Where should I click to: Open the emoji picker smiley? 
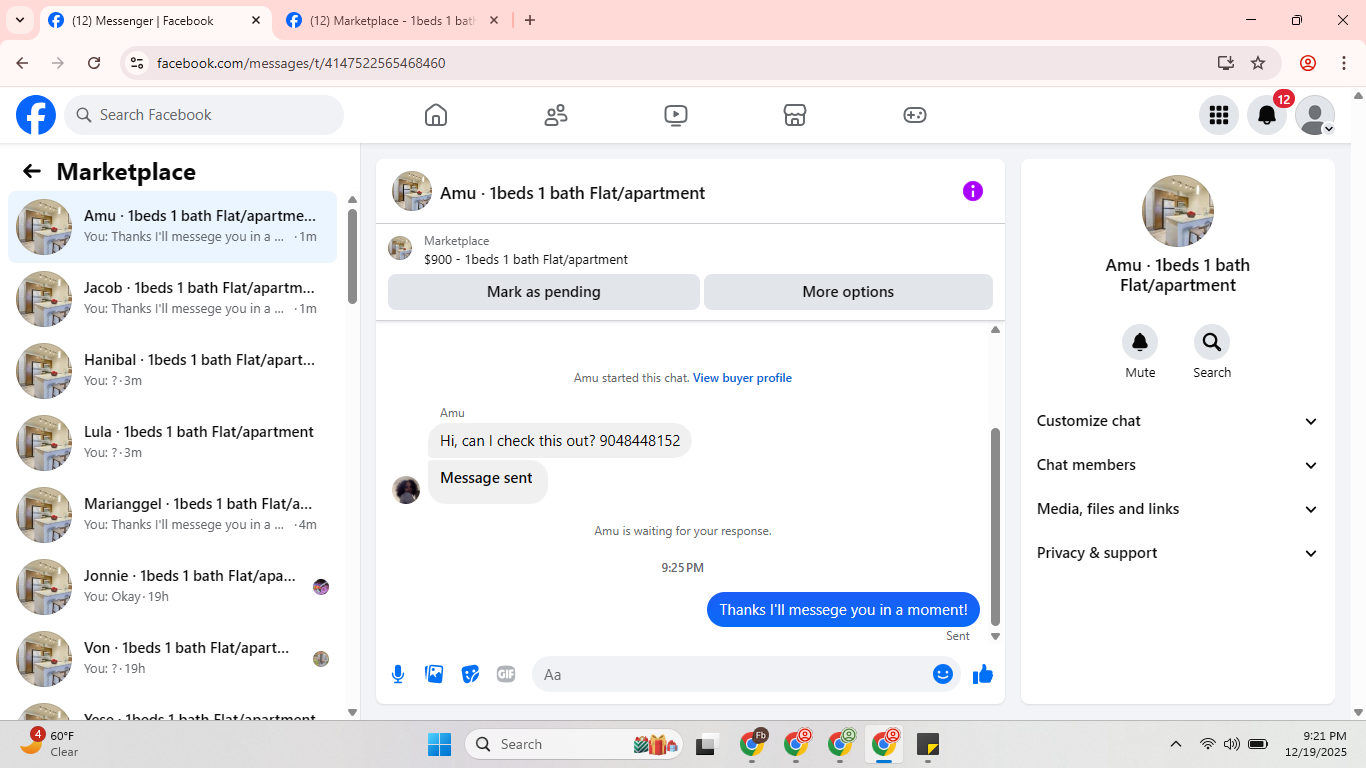click(943, 674)
